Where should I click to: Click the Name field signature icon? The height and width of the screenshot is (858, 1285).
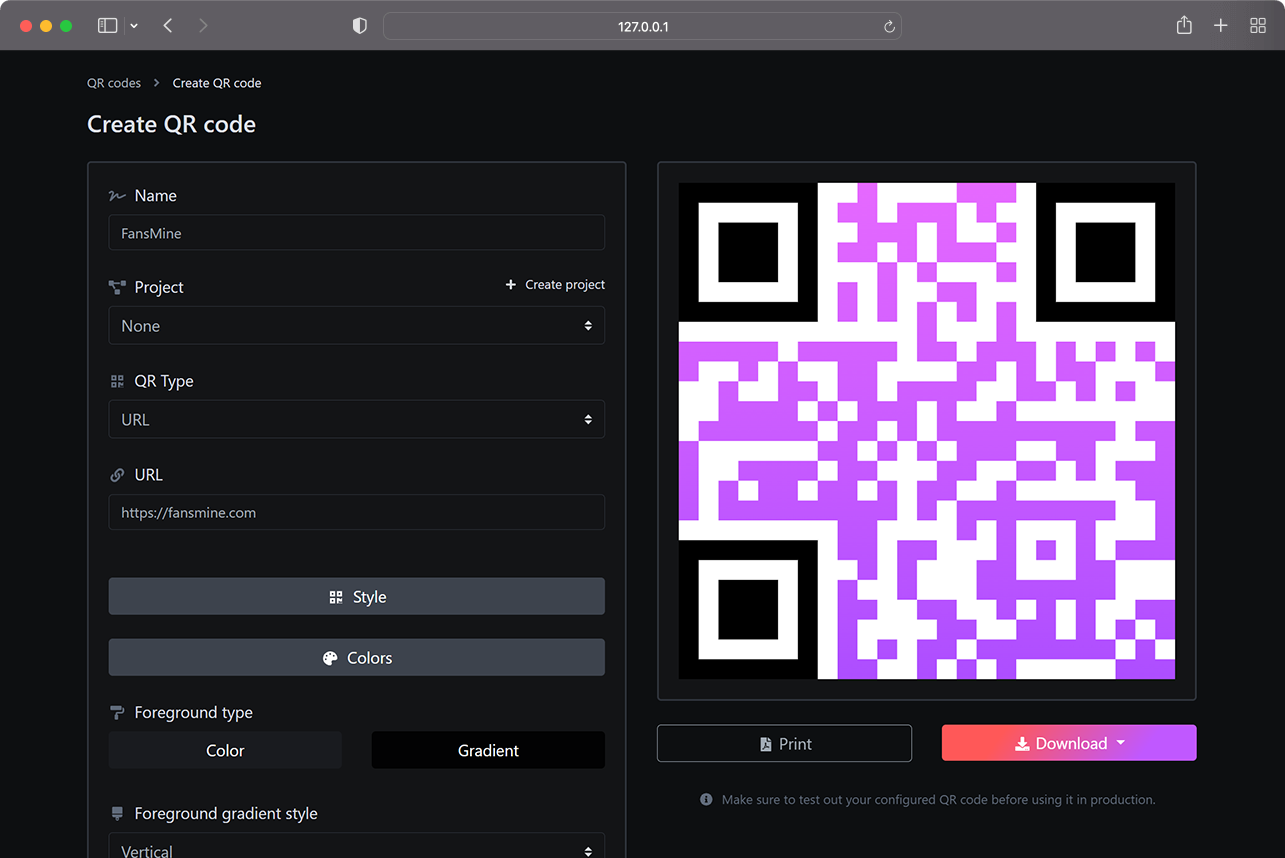[117, 196]
